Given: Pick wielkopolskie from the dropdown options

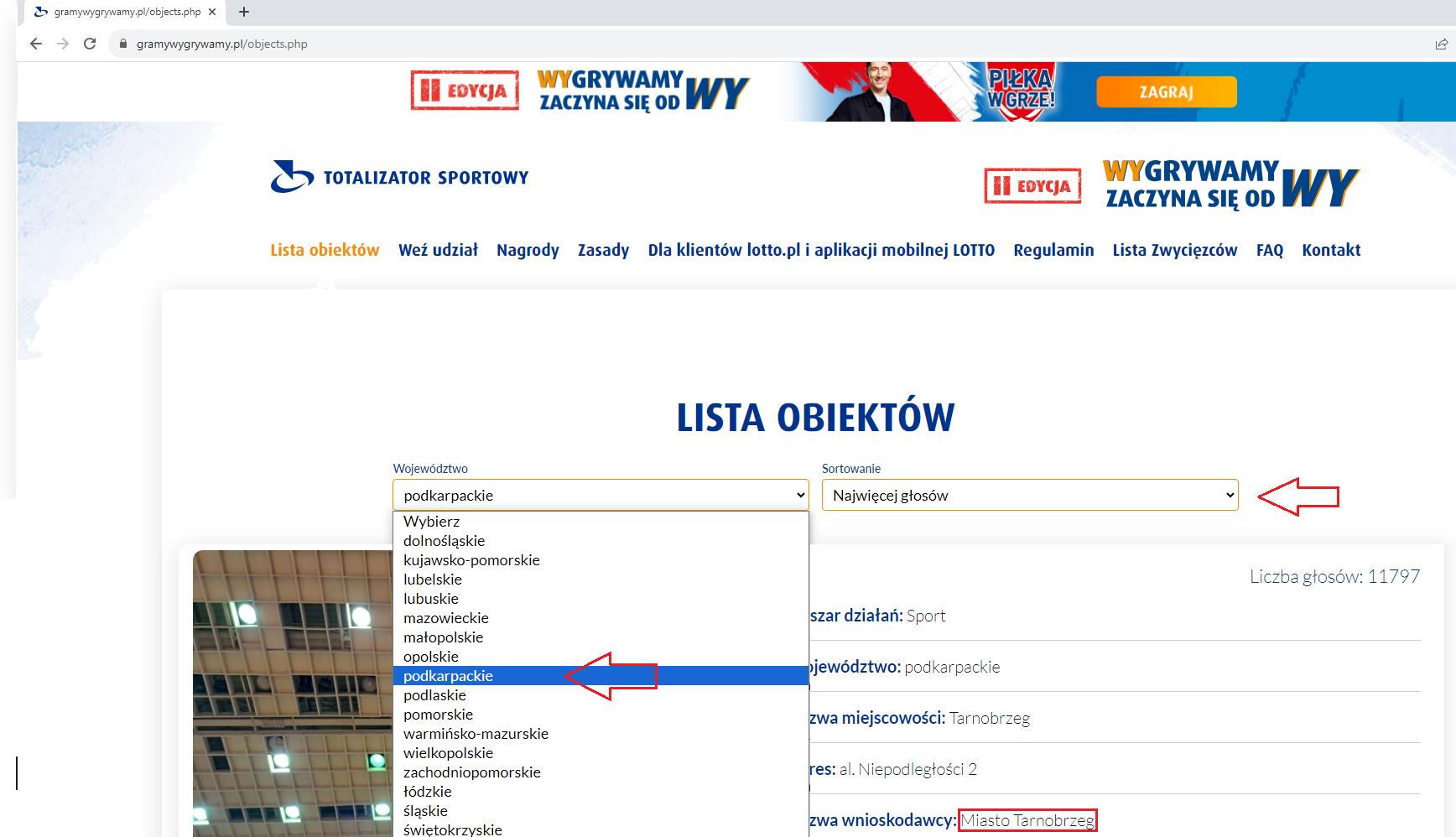Looking at the screenshot, I should coord(448,753).
